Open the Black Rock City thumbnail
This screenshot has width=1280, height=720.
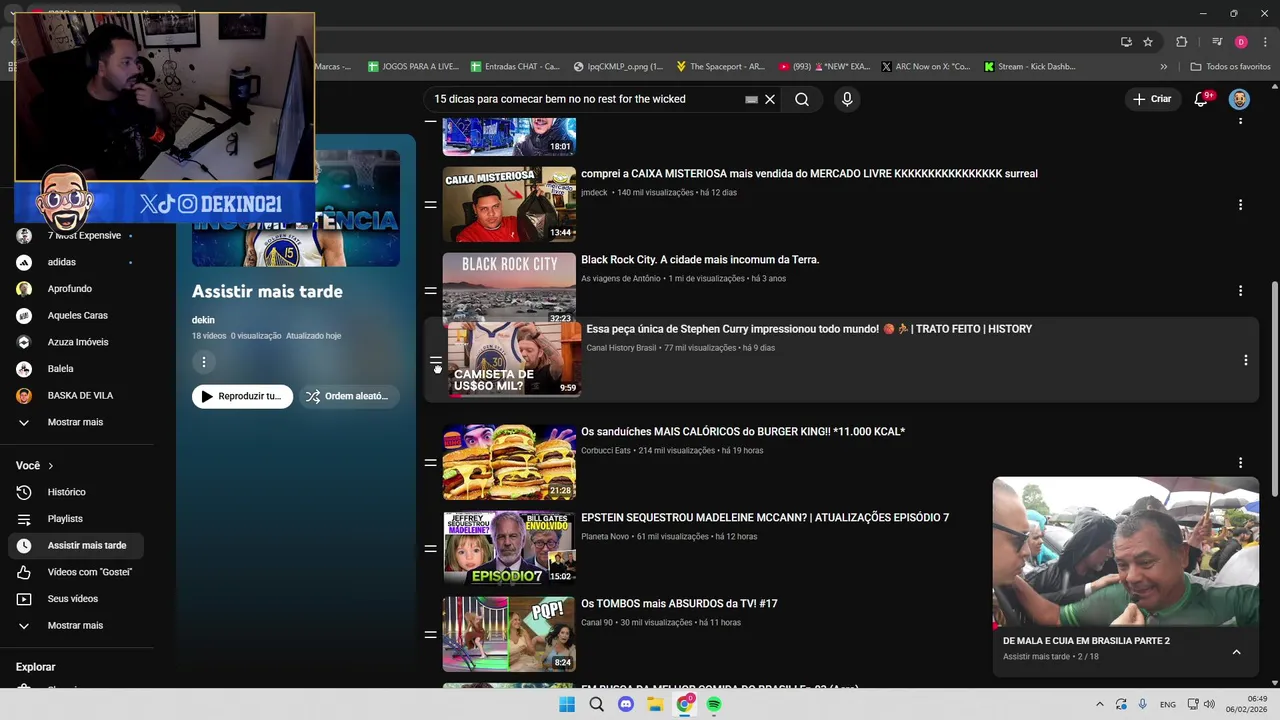[509, 289]
